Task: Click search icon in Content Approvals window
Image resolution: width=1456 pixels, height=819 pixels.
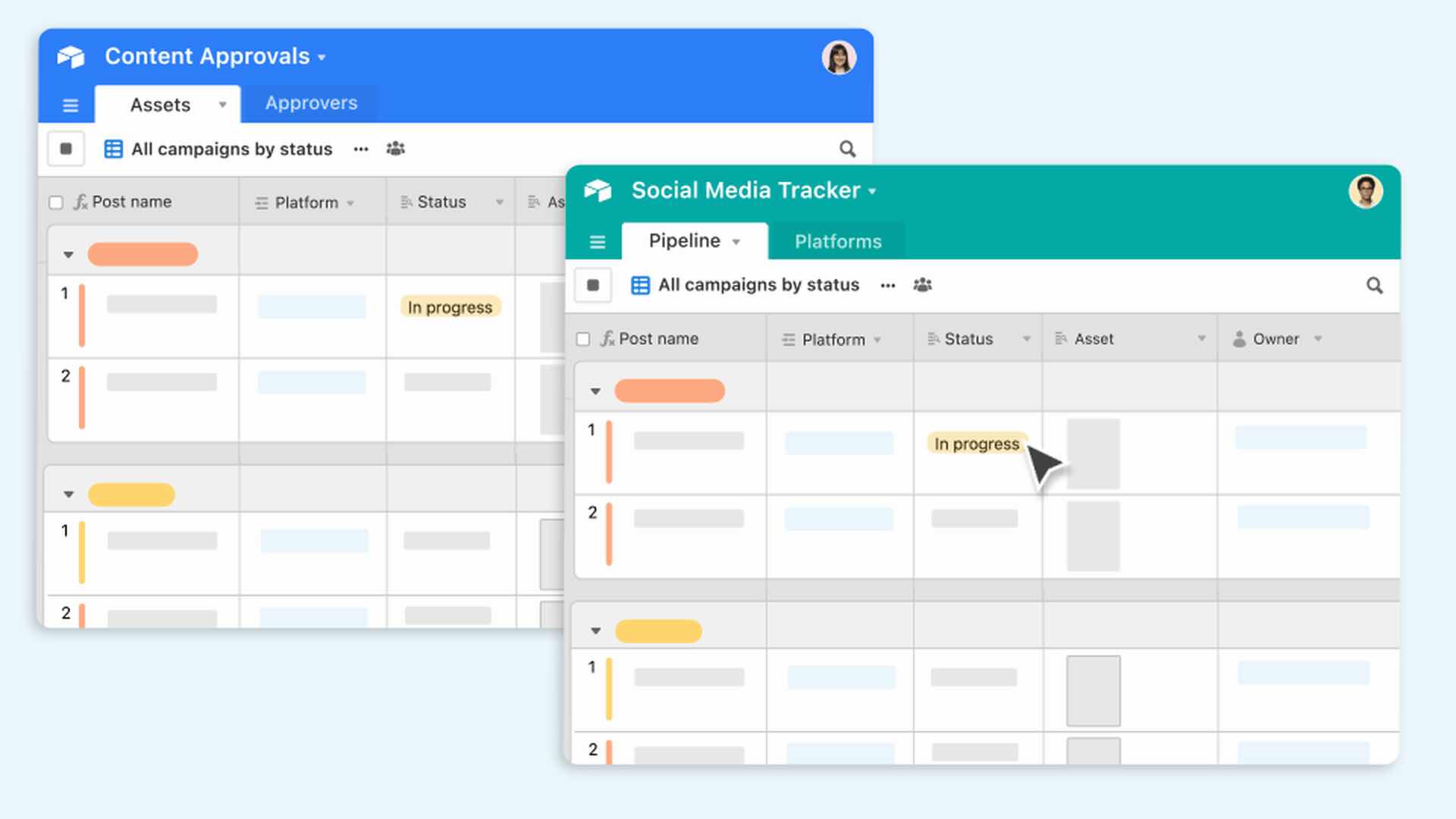Action: (847, 149)
